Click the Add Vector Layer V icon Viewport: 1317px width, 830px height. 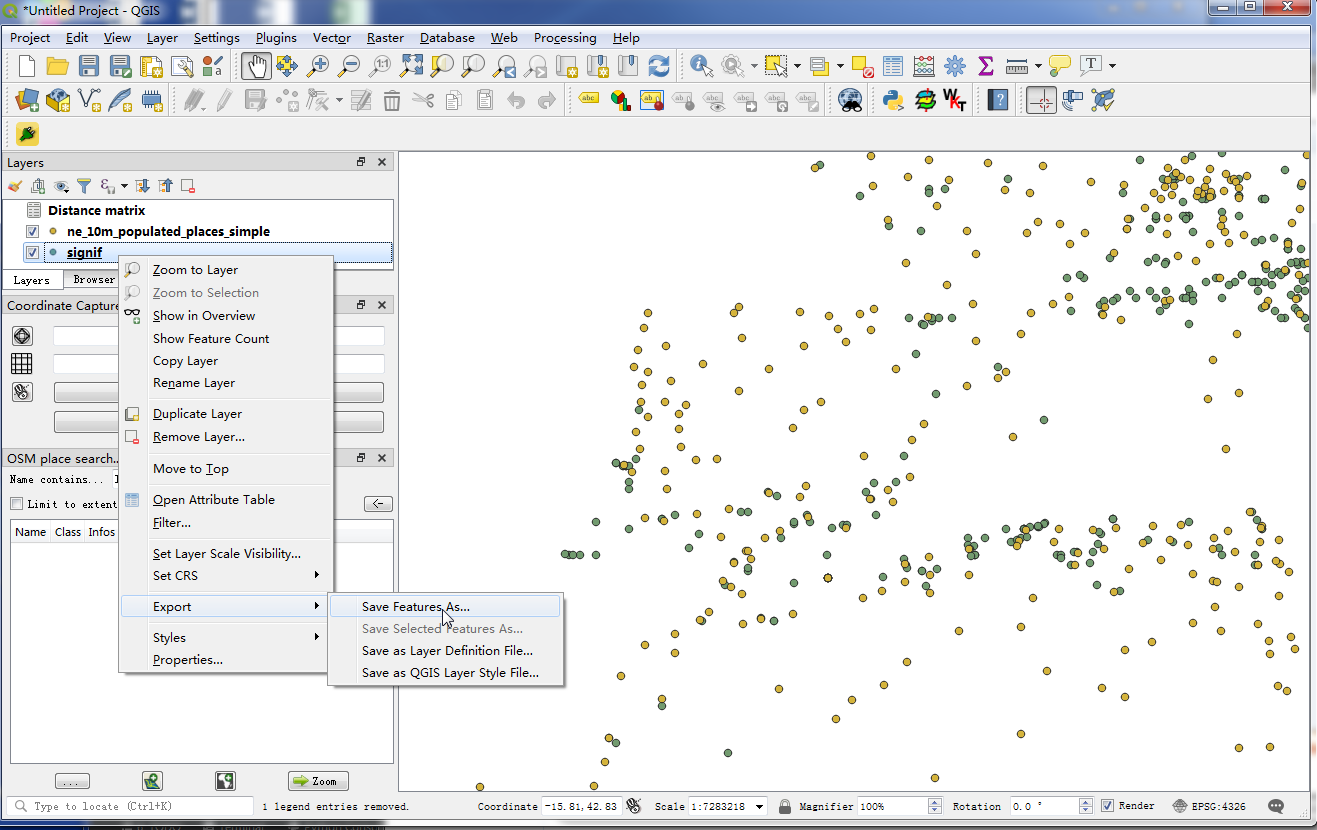tap(89, 100)
